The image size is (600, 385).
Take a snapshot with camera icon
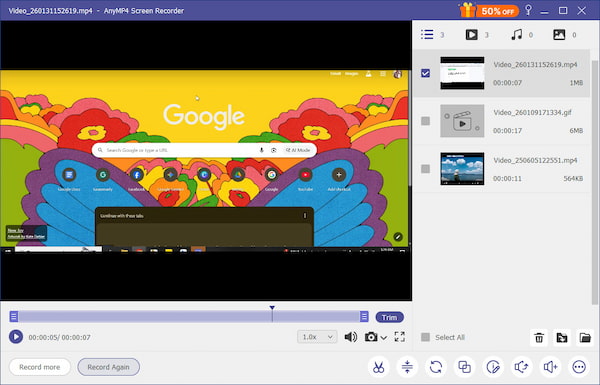point(371,337)
